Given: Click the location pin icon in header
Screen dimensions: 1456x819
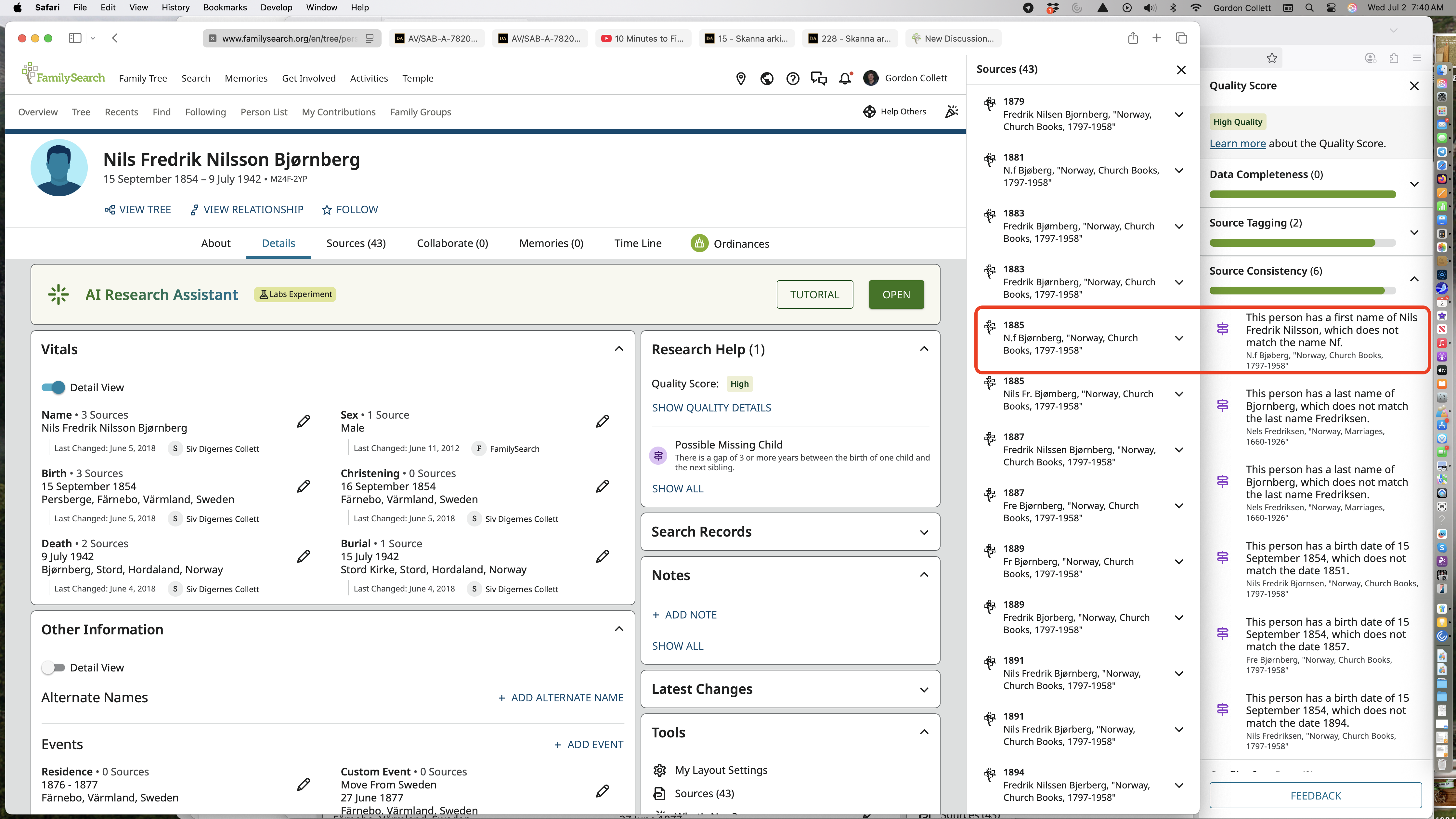Looking at the screenshot, I should click(x=740, y=79).
